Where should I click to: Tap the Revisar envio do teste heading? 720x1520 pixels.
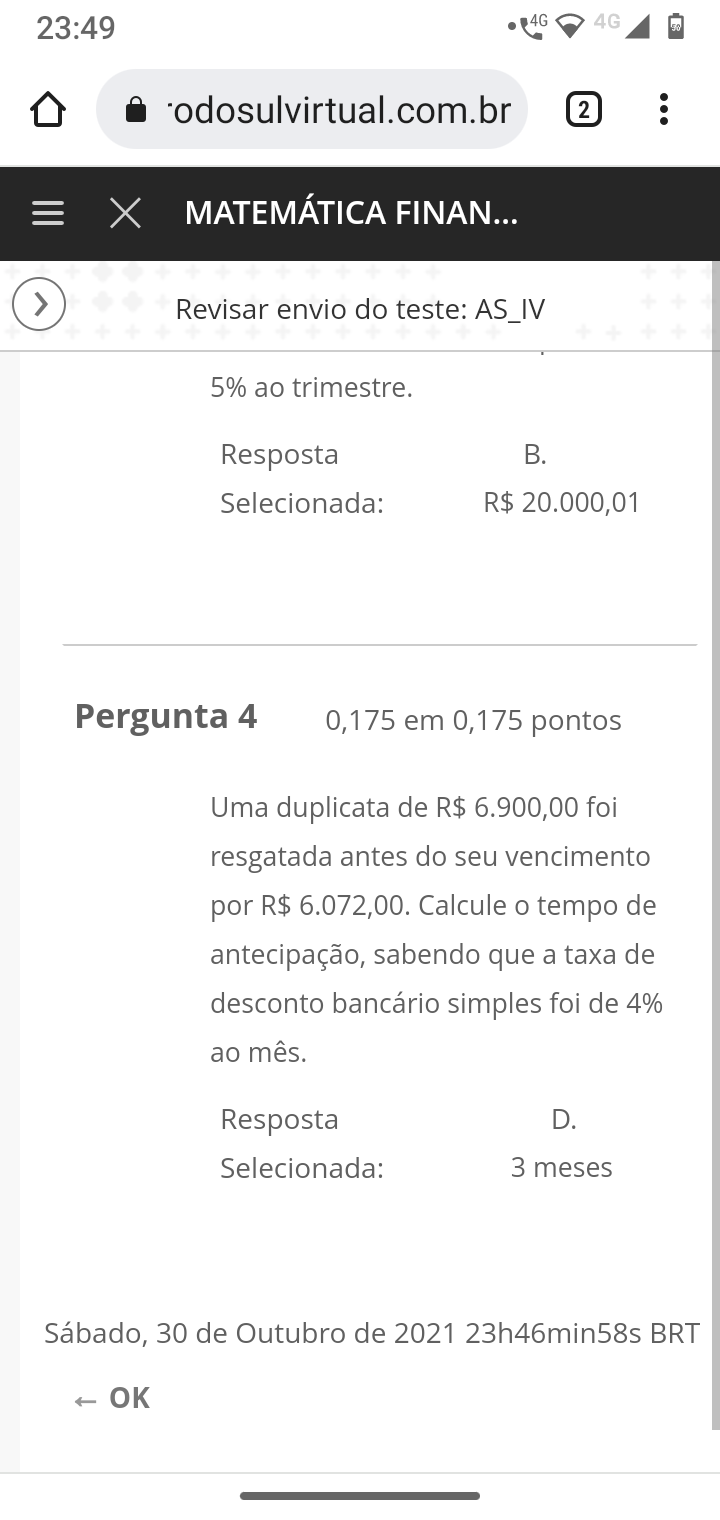click(x=360, y=309)
